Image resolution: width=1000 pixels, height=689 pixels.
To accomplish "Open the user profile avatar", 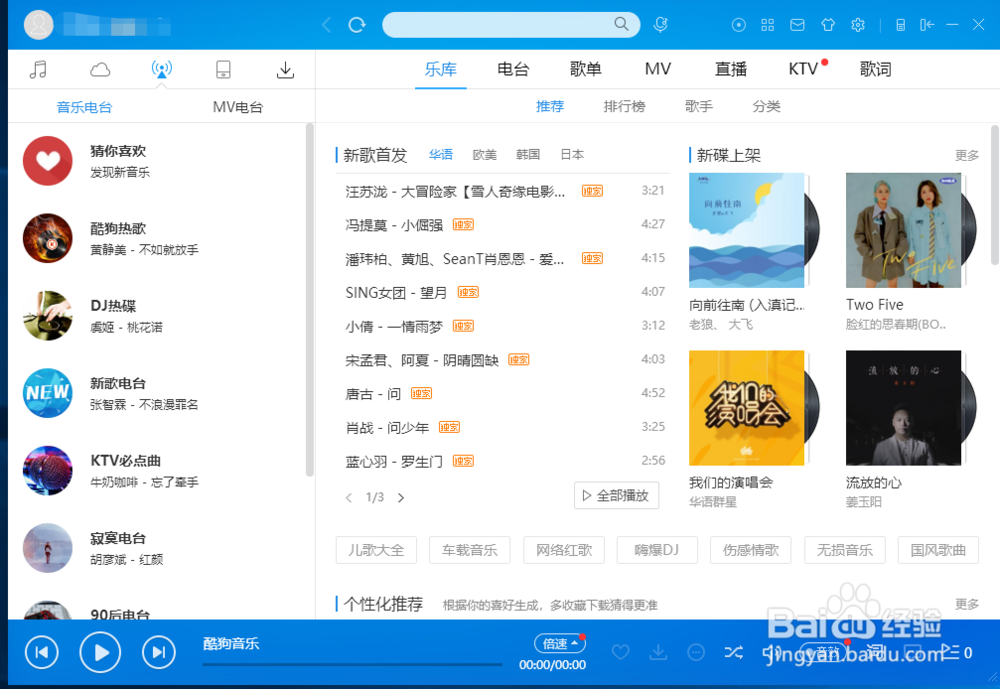I will pyautogui.click(x=38, y=25).
